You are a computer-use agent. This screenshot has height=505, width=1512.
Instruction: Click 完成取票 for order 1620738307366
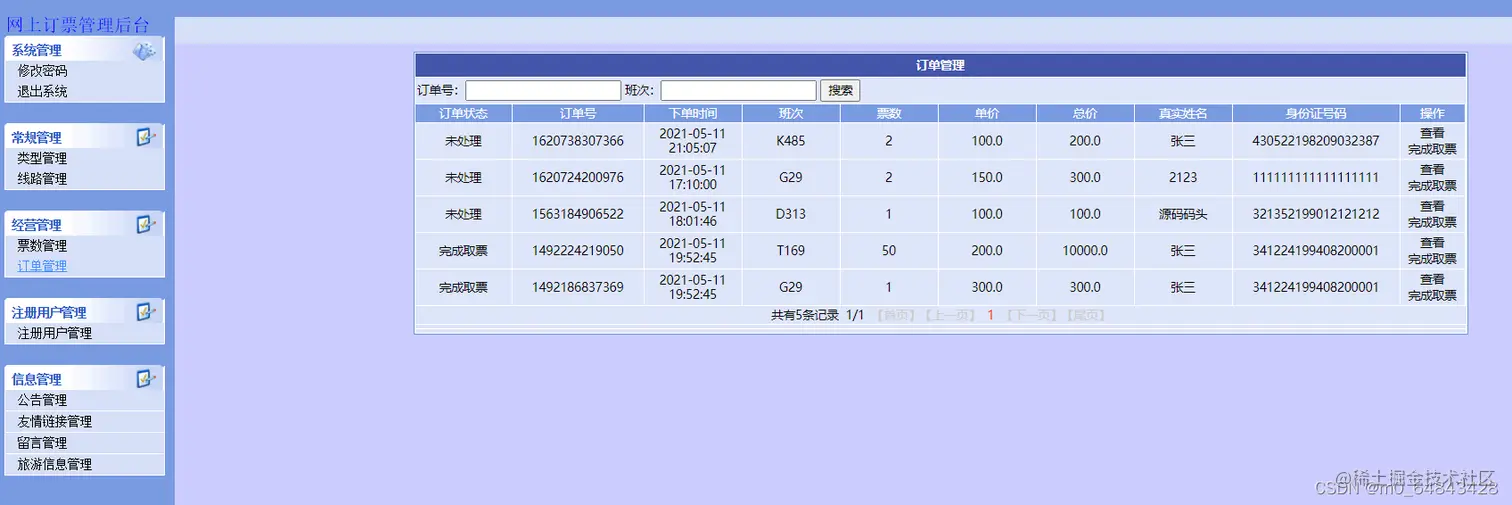[1432, 149]
